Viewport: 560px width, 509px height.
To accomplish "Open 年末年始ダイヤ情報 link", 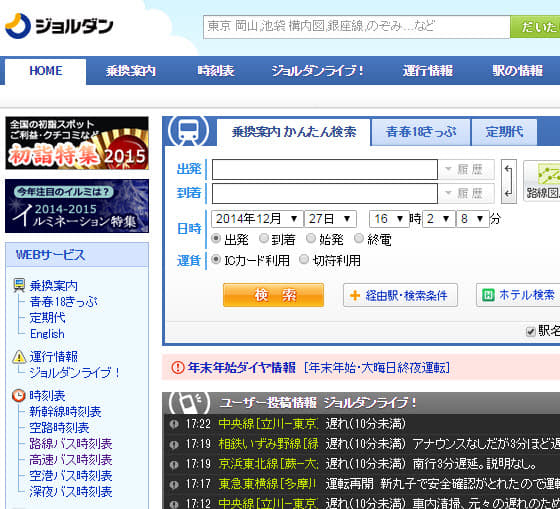I will [242, 367].
